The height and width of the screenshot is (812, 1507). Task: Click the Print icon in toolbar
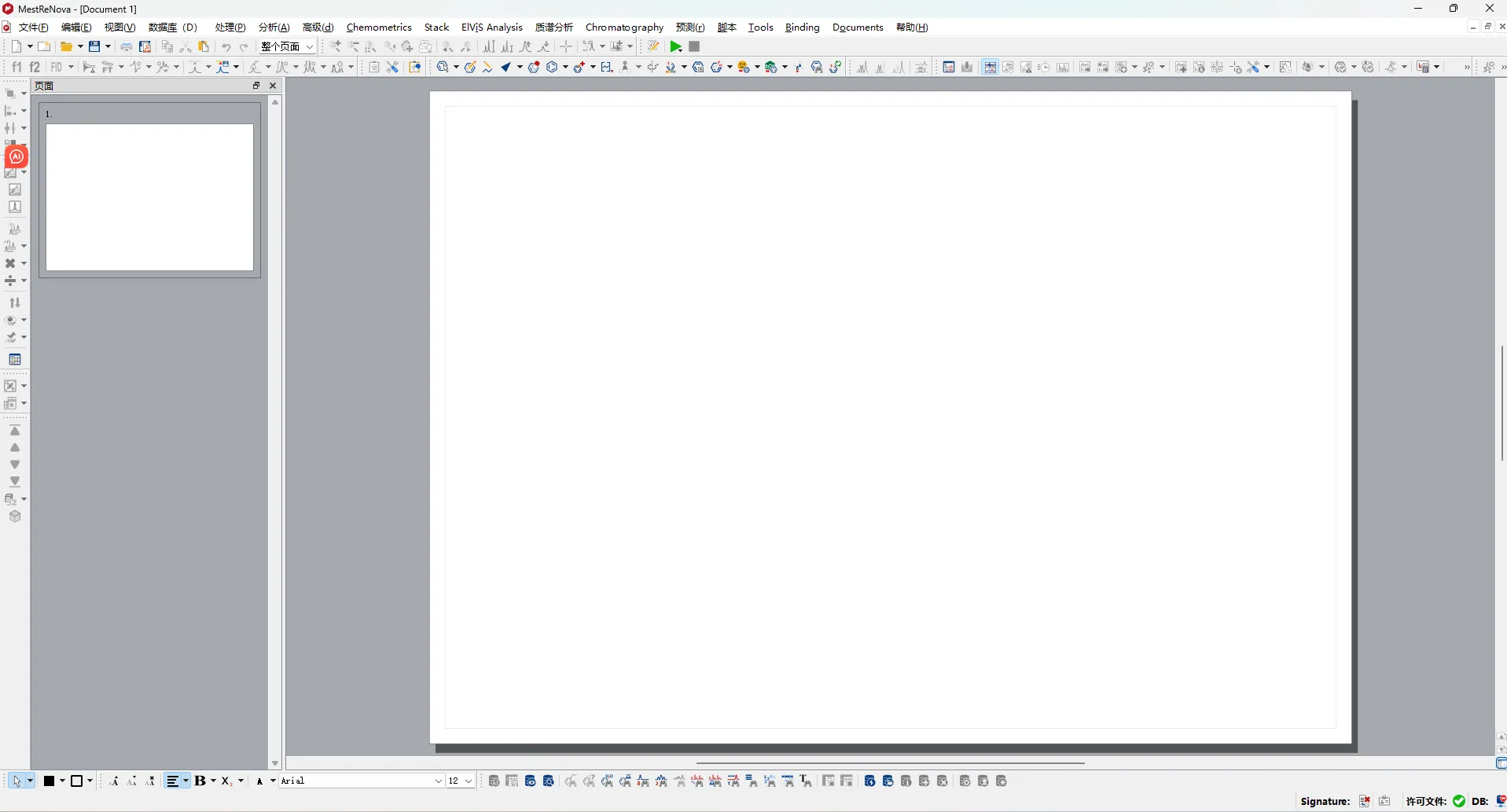point(126,47)
